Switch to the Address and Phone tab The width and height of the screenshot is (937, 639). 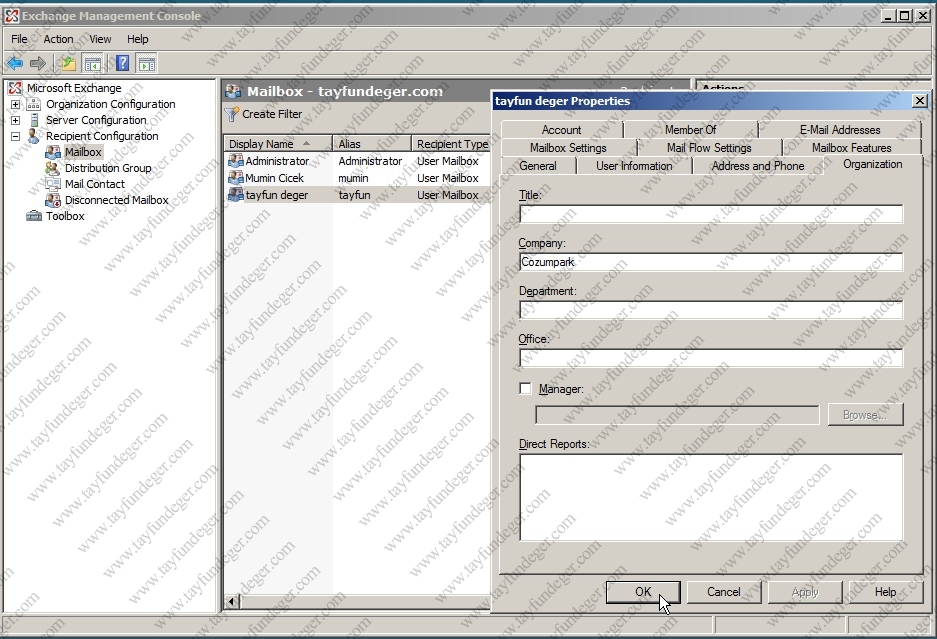[758, 166]
